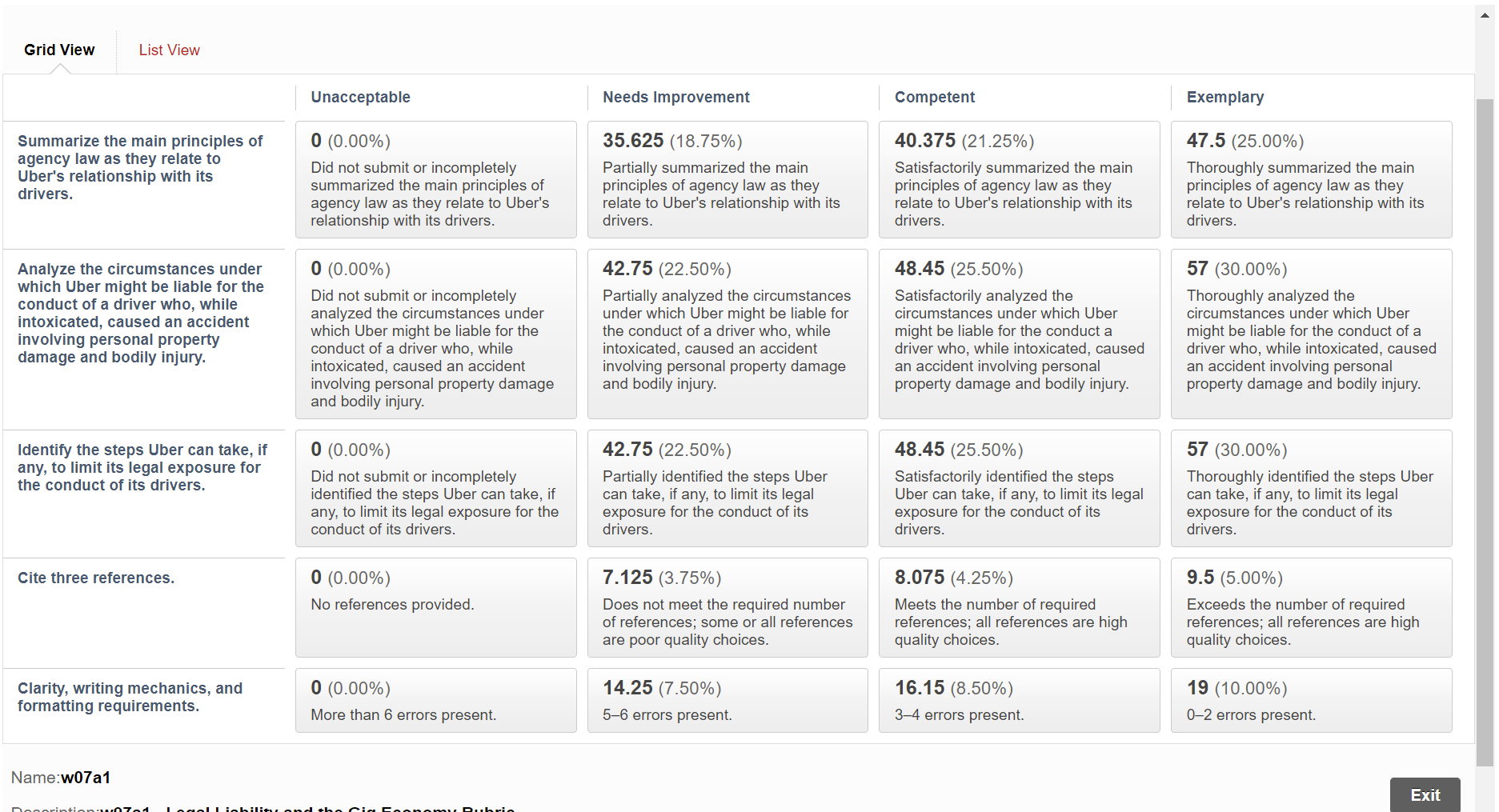This screenshot has width=1499, height=812.
Task: Select the 3–4 errors present cell
Action: pyautogui.click(x=1019, y=700)
